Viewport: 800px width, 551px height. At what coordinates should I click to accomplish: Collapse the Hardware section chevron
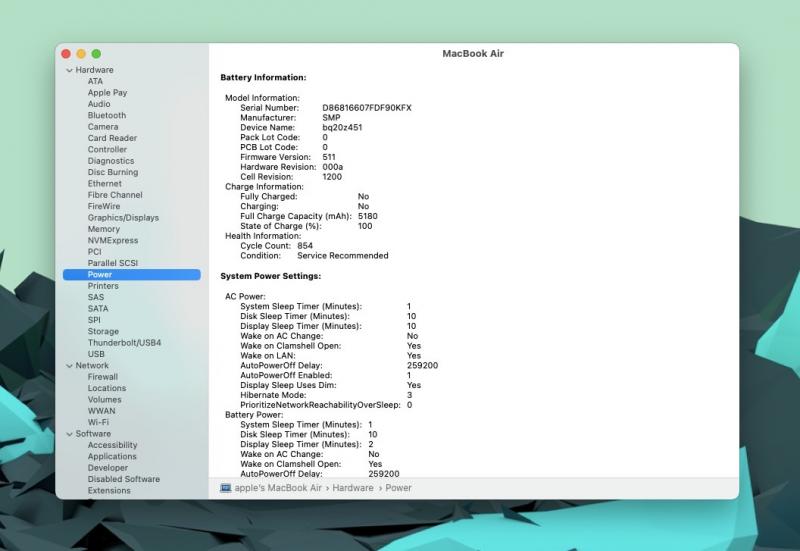69,70
